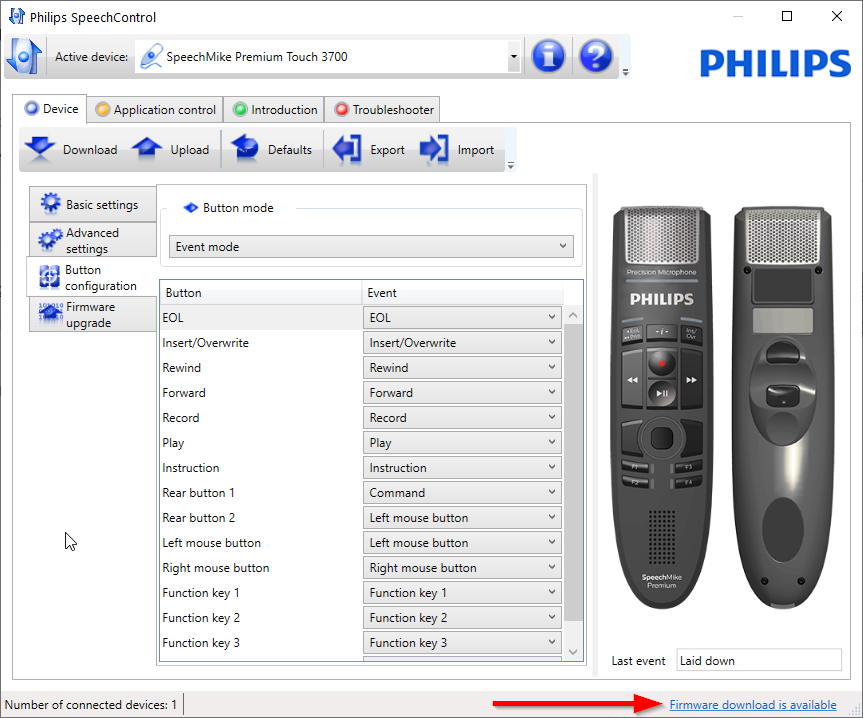Screen dimensions: 863x718
Task: Open the Rear button 1 Command dropdown
Action: pyautogui.click(x=462, y=492)
